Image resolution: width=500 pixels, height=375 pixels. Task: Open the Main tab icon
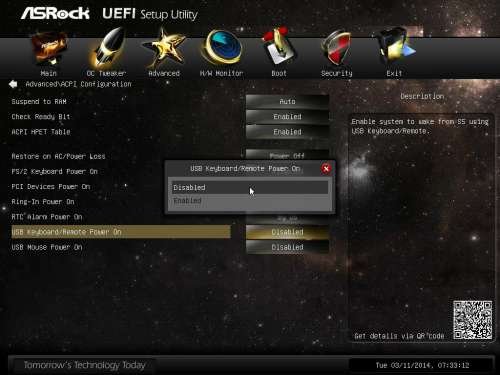[49, 49]
